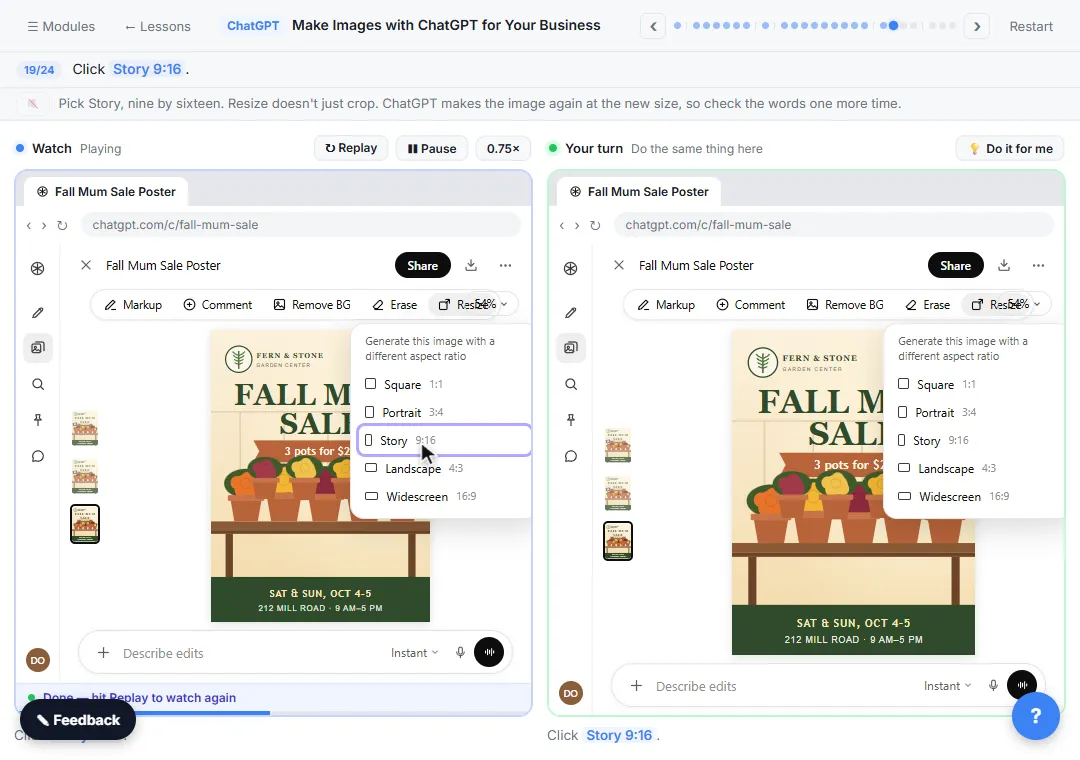Close the image editor in Your turn panel
1080x760 pixels.
tap(619, 265)
